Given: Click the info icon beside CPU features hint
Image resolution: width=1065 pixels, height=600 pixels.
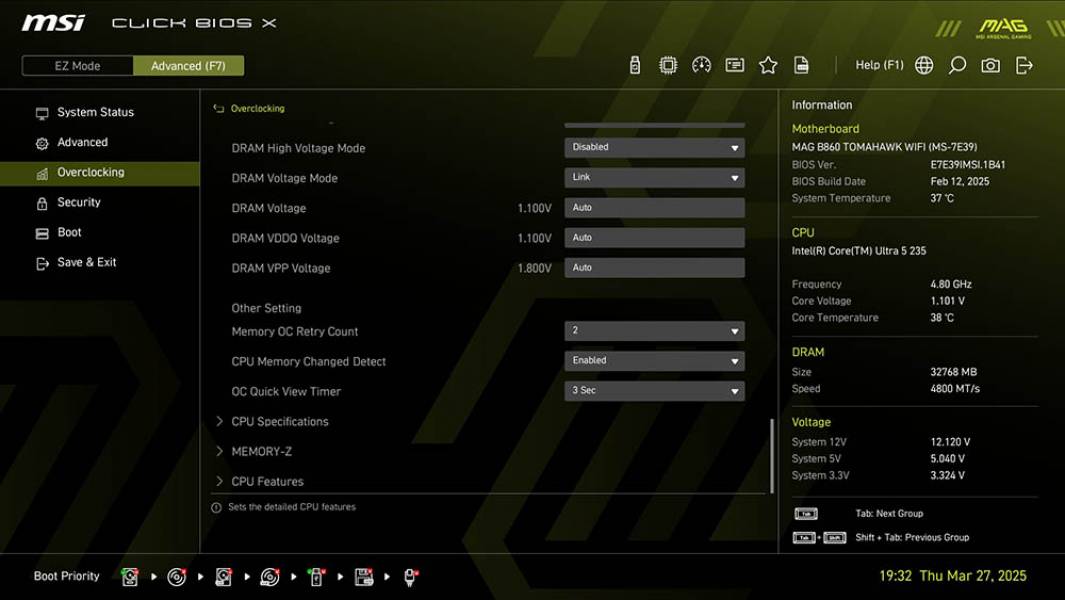Looking at the screenshot, I should (216, 508).
